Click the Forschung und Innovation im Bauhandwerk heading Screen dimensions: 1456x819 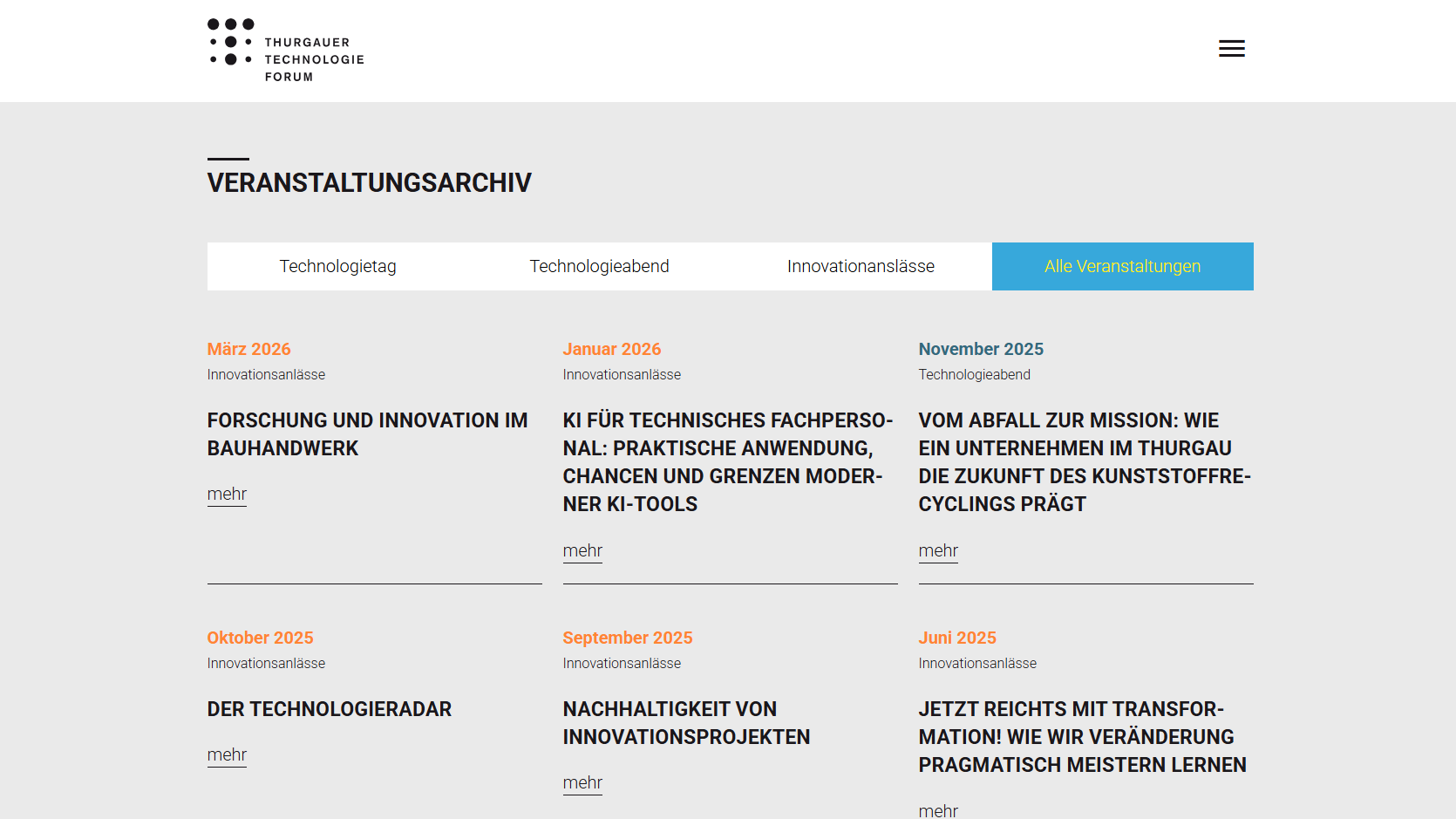pyautogui.click(x=368, y=434)
